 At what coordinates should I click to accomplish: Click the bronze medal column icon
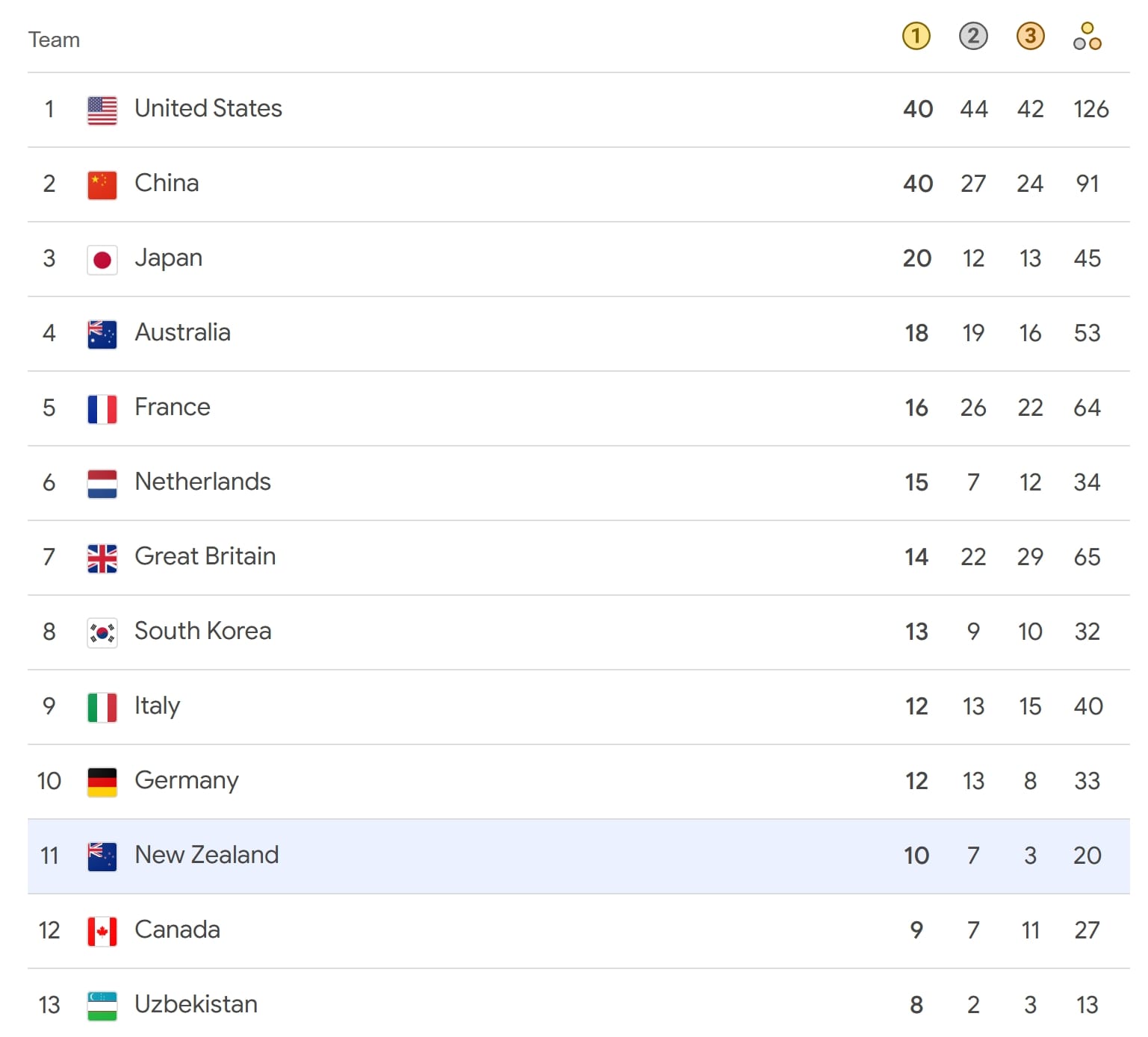[1030, 36]
